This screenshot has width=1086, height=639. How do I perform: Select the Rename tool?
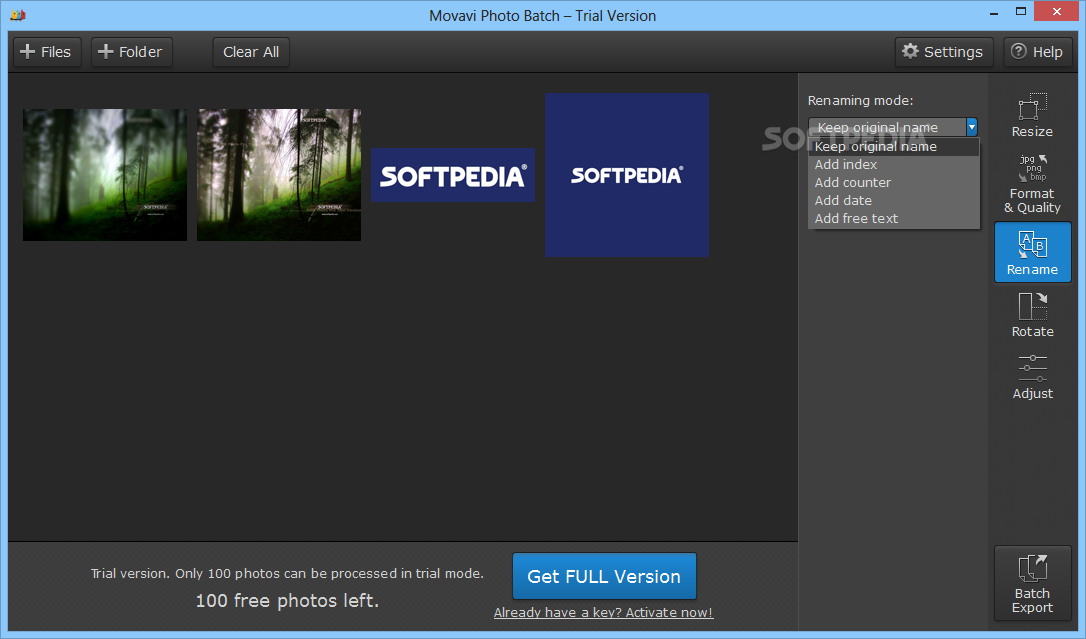click(x=1032, y=252)
